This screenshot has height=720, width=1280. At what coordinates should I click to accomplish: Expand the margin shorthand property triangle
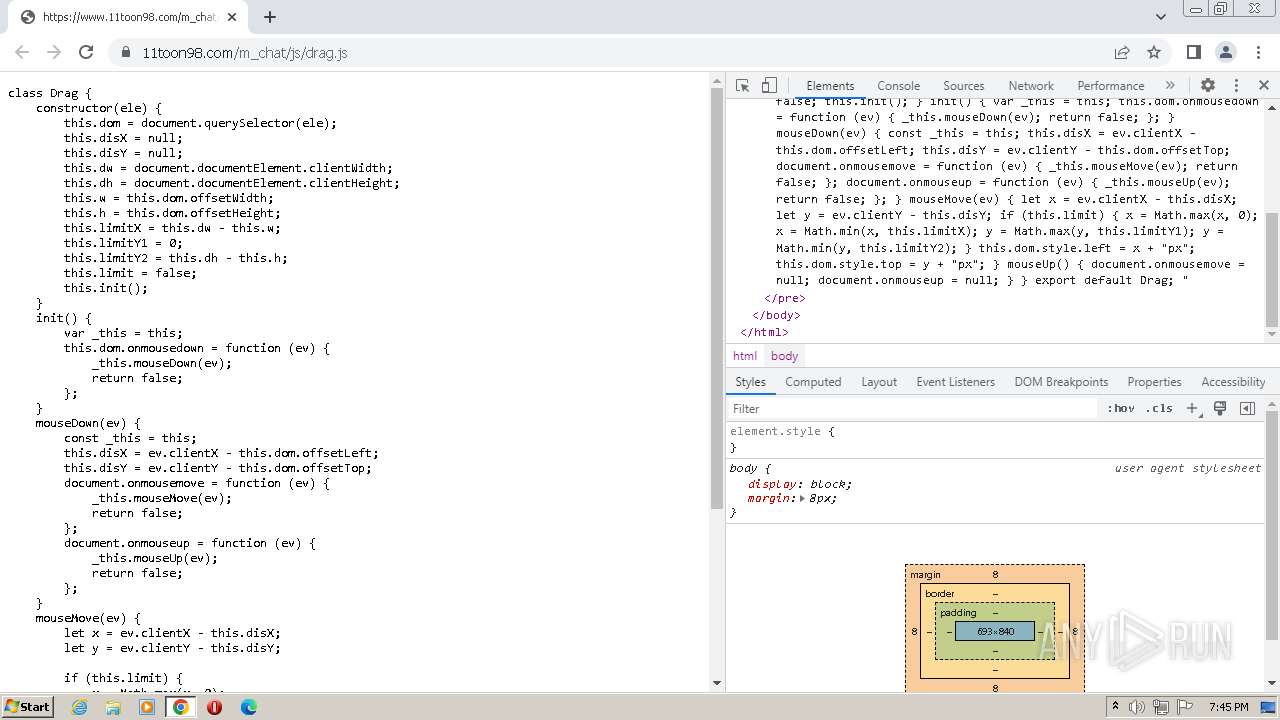pos(802,499)
